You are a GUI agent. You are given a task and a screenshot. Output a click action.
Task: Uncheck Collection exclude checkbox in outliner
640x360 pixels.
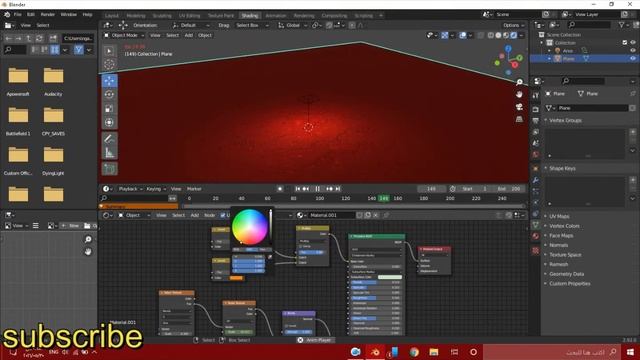pos(624,42)
